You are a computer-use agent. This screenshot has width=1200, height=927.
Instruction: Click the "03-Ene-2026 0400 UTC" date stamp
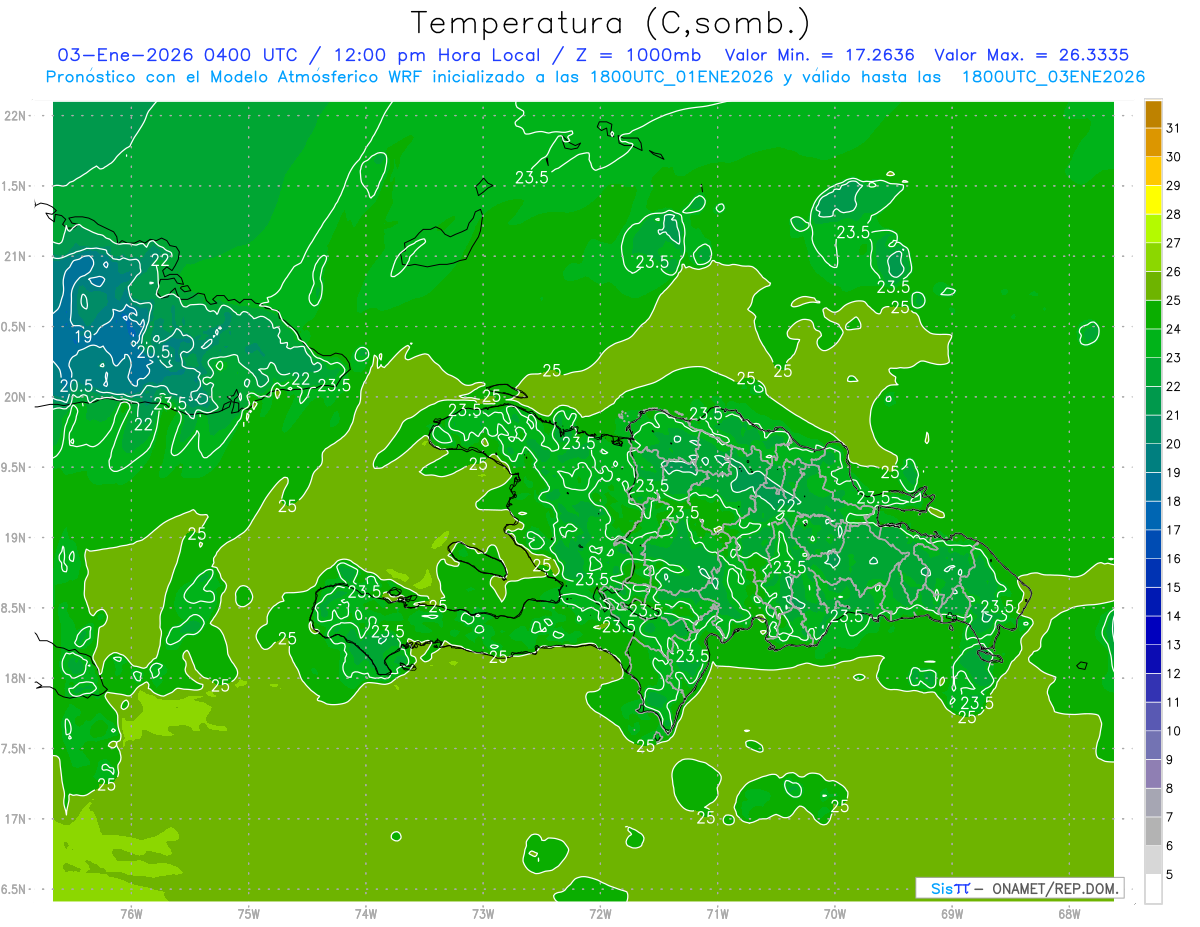[176, 55]
